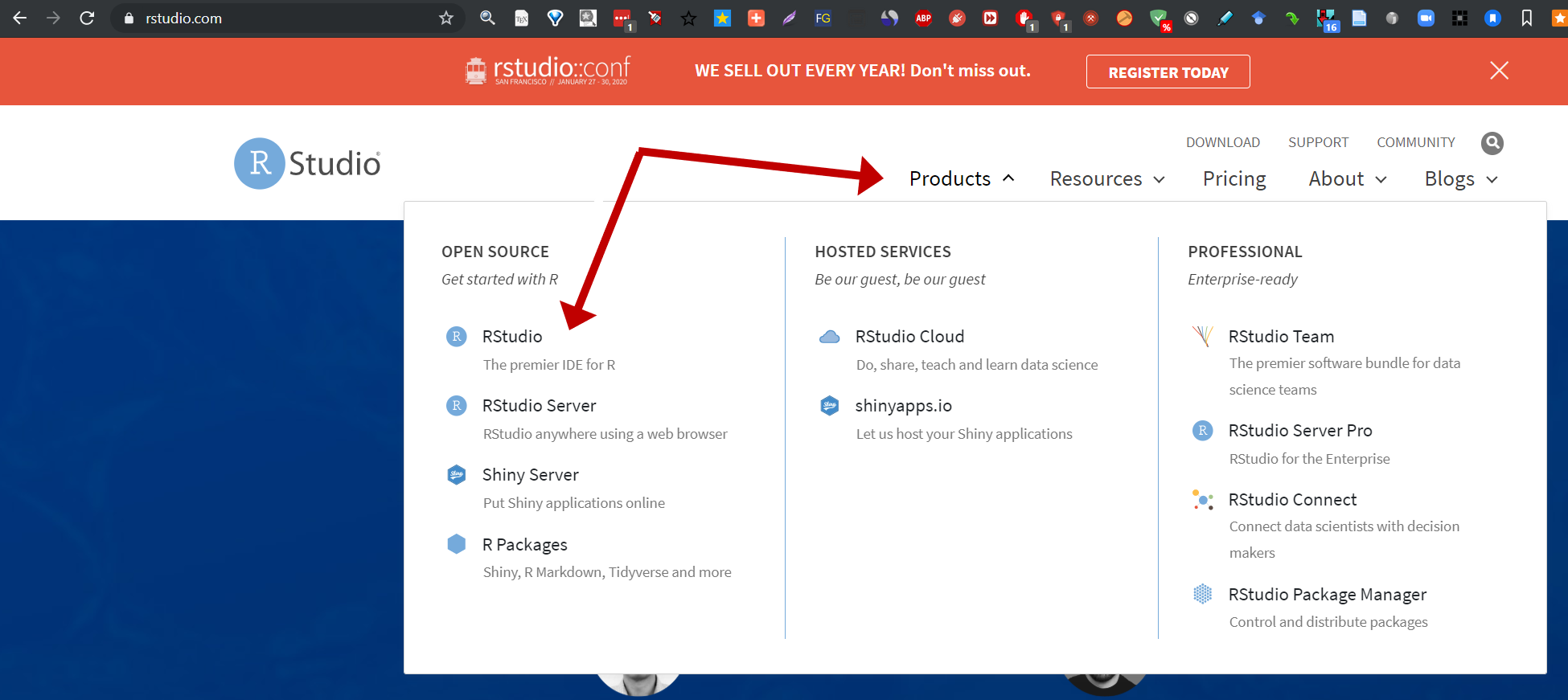Click 'RStudio anywhere using a web browser' text
Viewport: 1568px width, 700px height.
[605, 434]
